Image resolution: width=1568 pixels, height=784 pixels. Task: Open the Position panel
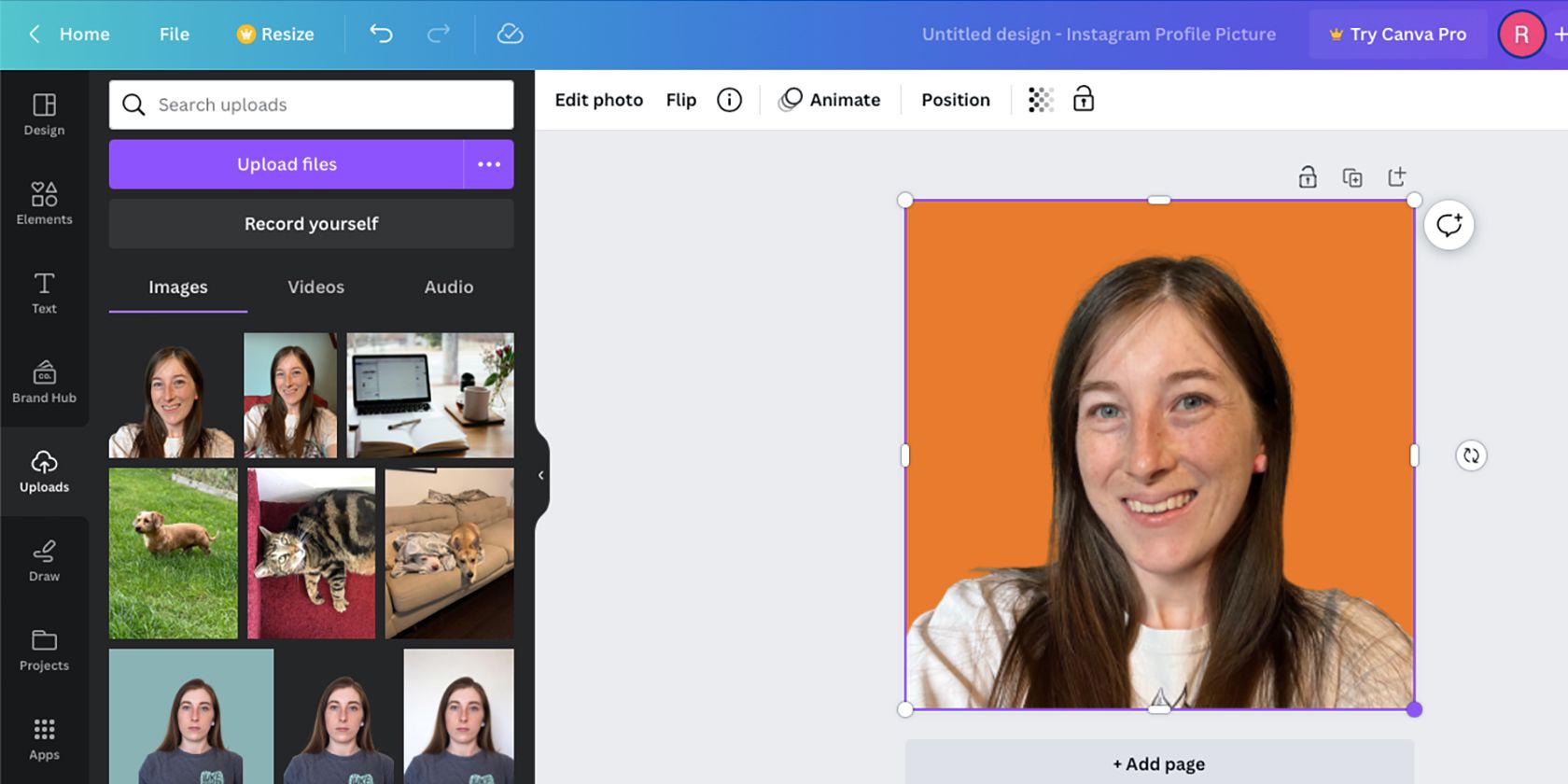pos(956,100)
